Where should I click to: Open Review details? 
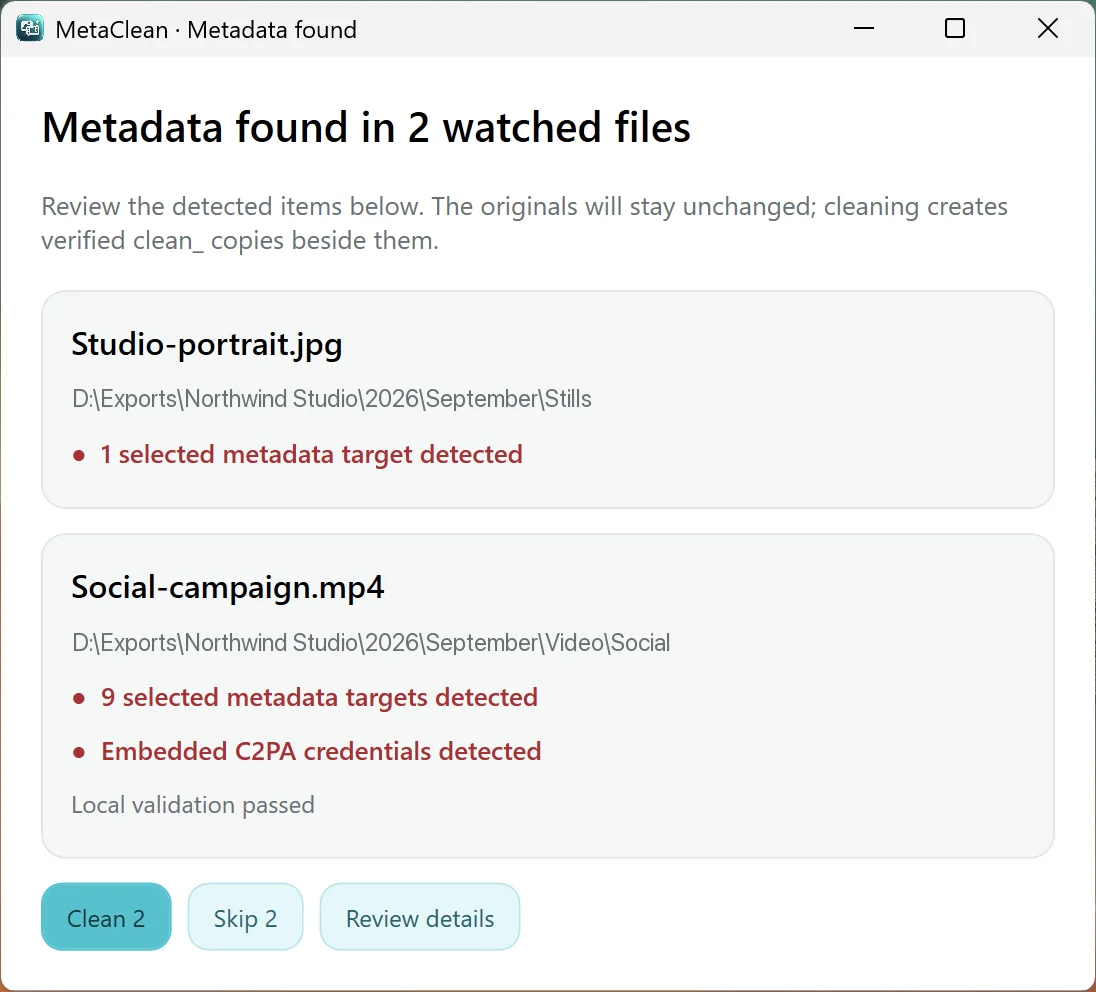pyautogui.click(x=420, y=916)
